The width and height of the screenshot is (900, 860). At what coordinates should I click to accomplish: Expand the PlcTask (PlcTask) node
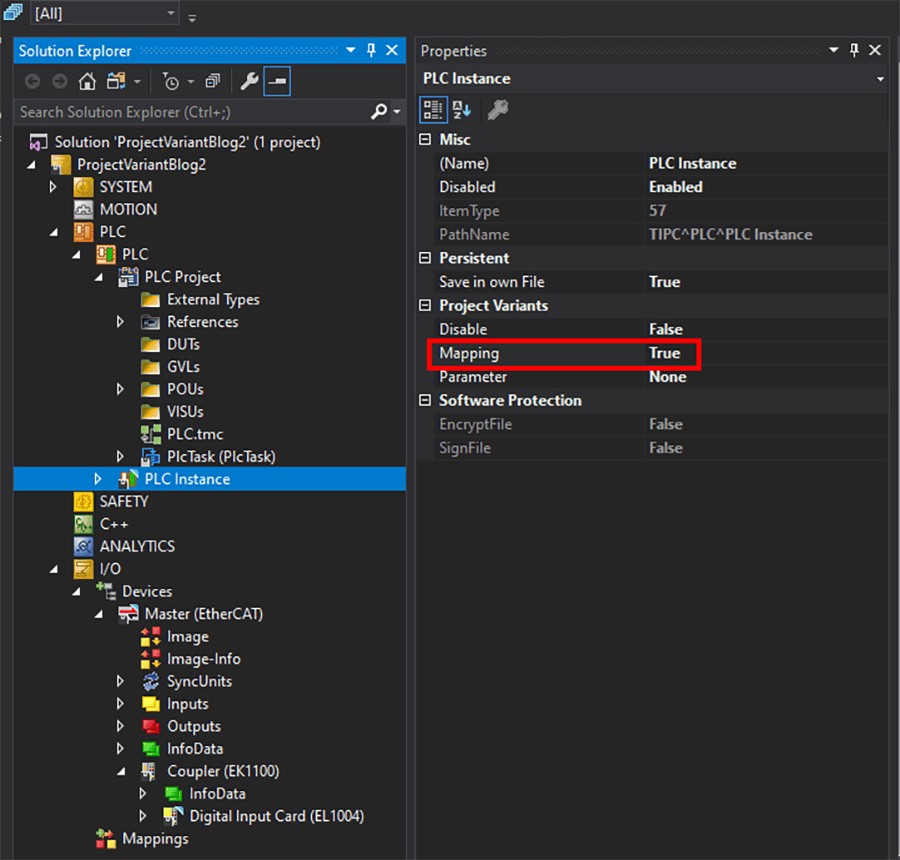pos(121,457)
